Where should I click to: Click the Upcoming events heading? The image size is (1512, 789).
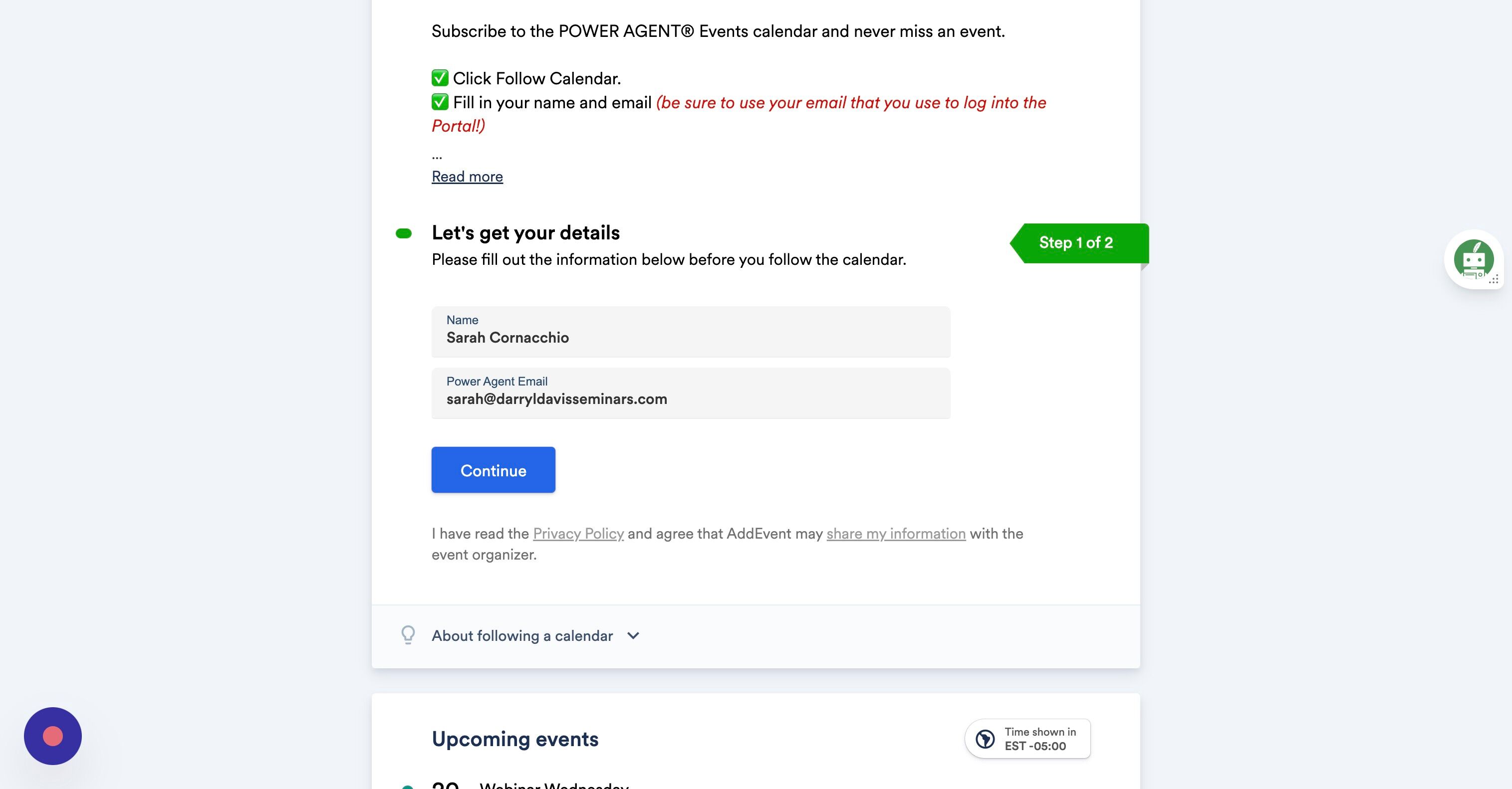click(x=515, y=739)
